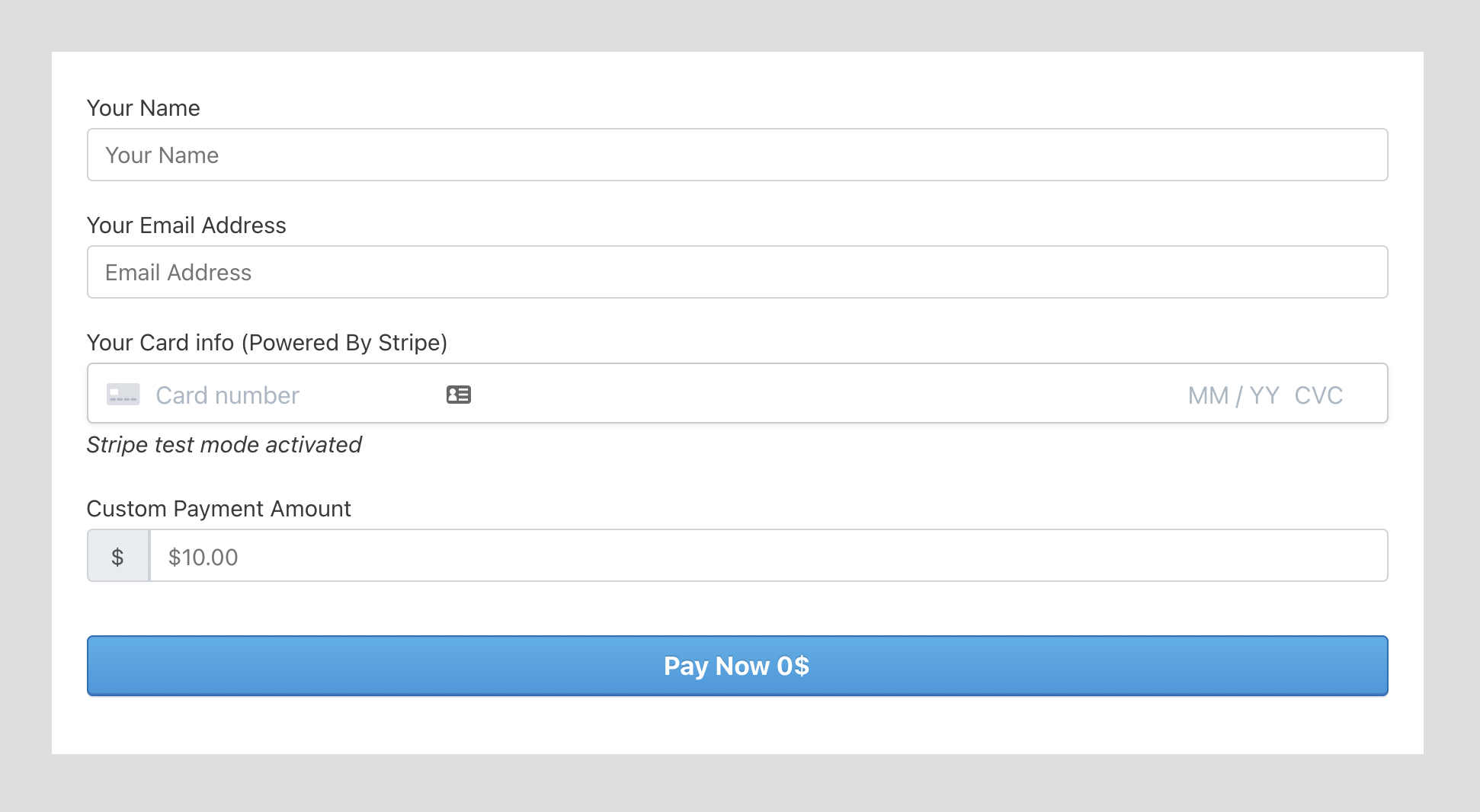The image size is (1480, 812).
Task: Click the ID card icon beside card number
Action: point(458,395)
